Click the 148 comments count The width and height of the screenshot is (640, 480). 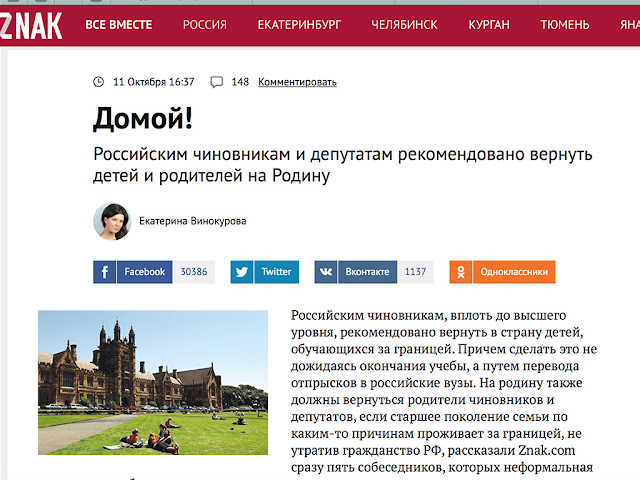240,82
